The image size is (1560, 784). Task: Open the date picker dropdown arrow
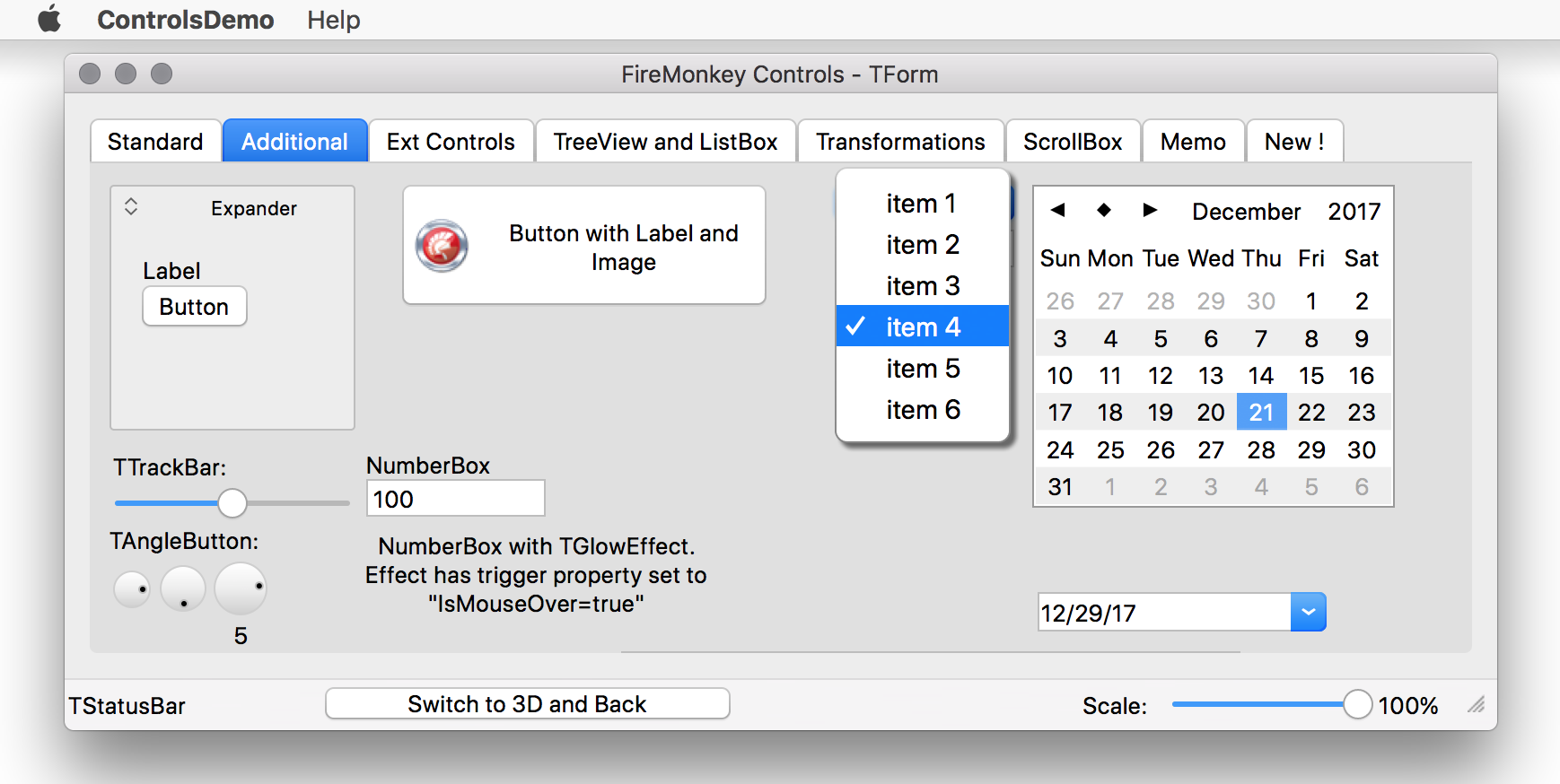pos(1309,612)
